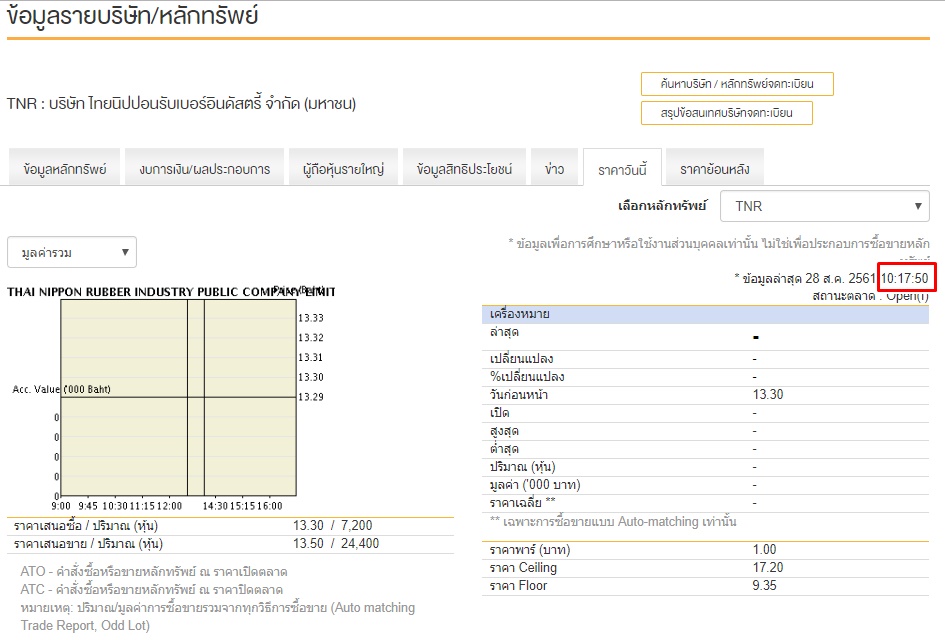Click the %เปลี่ยนแปลง row label
The width and height of the screenshot is (945, 640).
click(x=527, y=377)
